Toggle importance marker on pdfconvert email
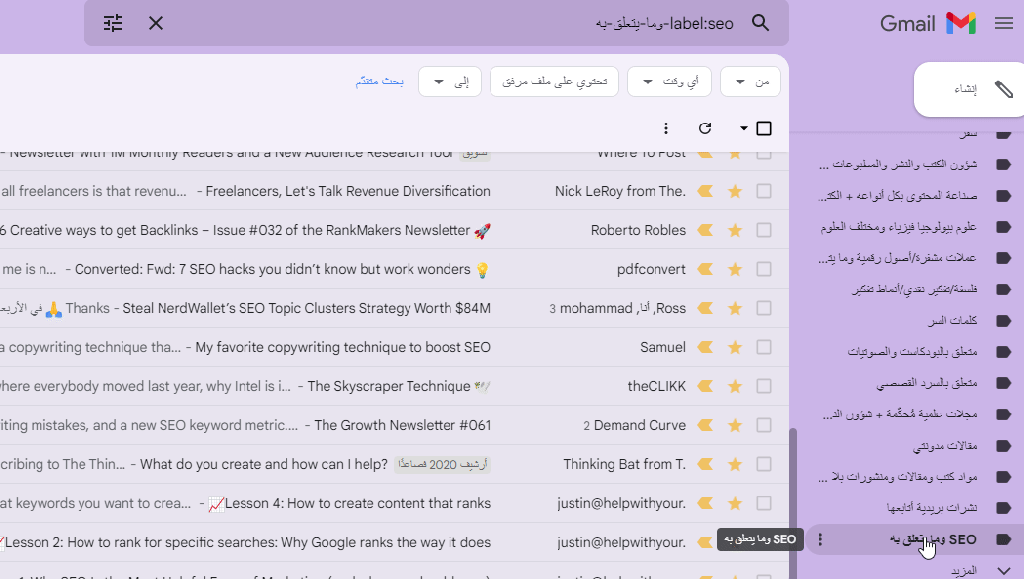1024x579 pixels. [705, 270]
